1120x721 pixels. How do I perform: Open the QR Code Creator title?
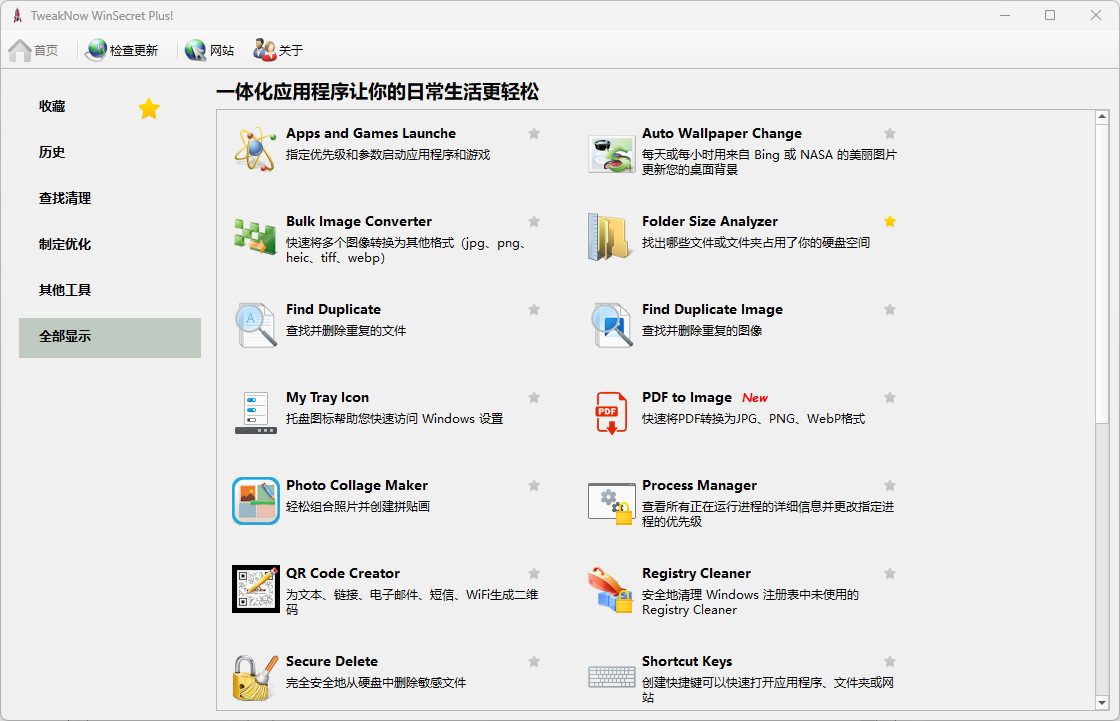pyautogui.click(x=343, y=574)
